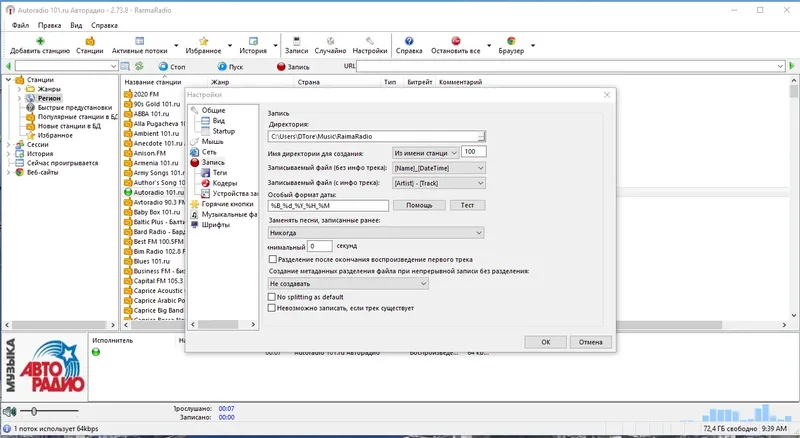800x438 pixels.
Task: Open the Файл menu
Action: [20, 25]
